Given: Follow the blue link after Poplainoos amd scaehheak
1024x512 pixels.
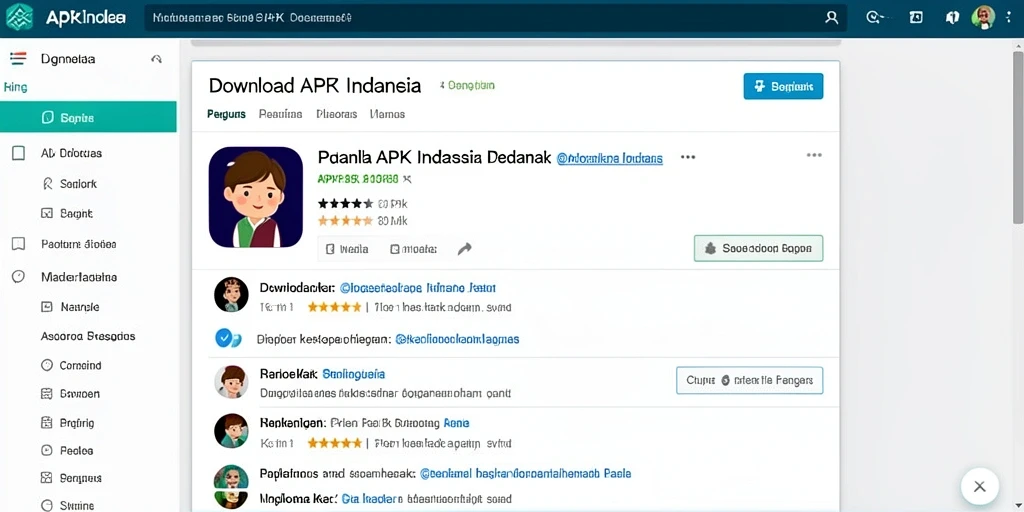Looking at the screenshot, I should click(x=526, y=473).
